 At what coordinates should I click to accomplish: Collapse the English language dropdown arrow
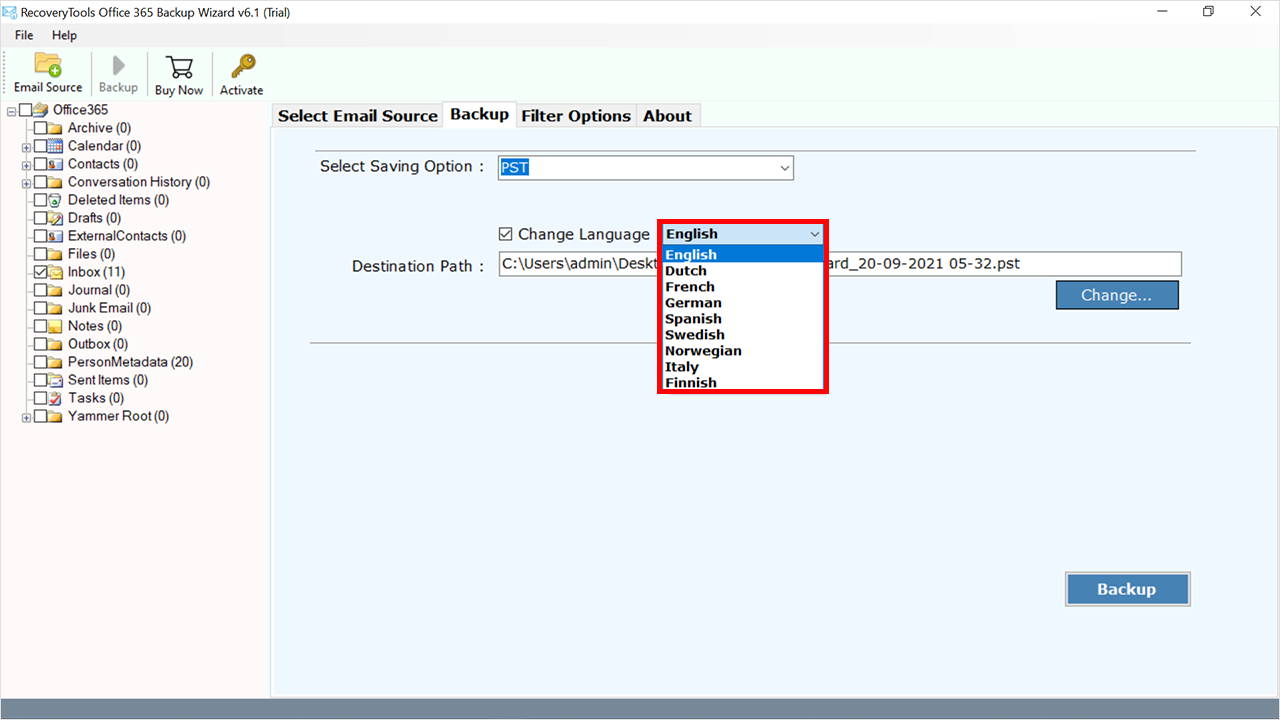coord(814,234)
